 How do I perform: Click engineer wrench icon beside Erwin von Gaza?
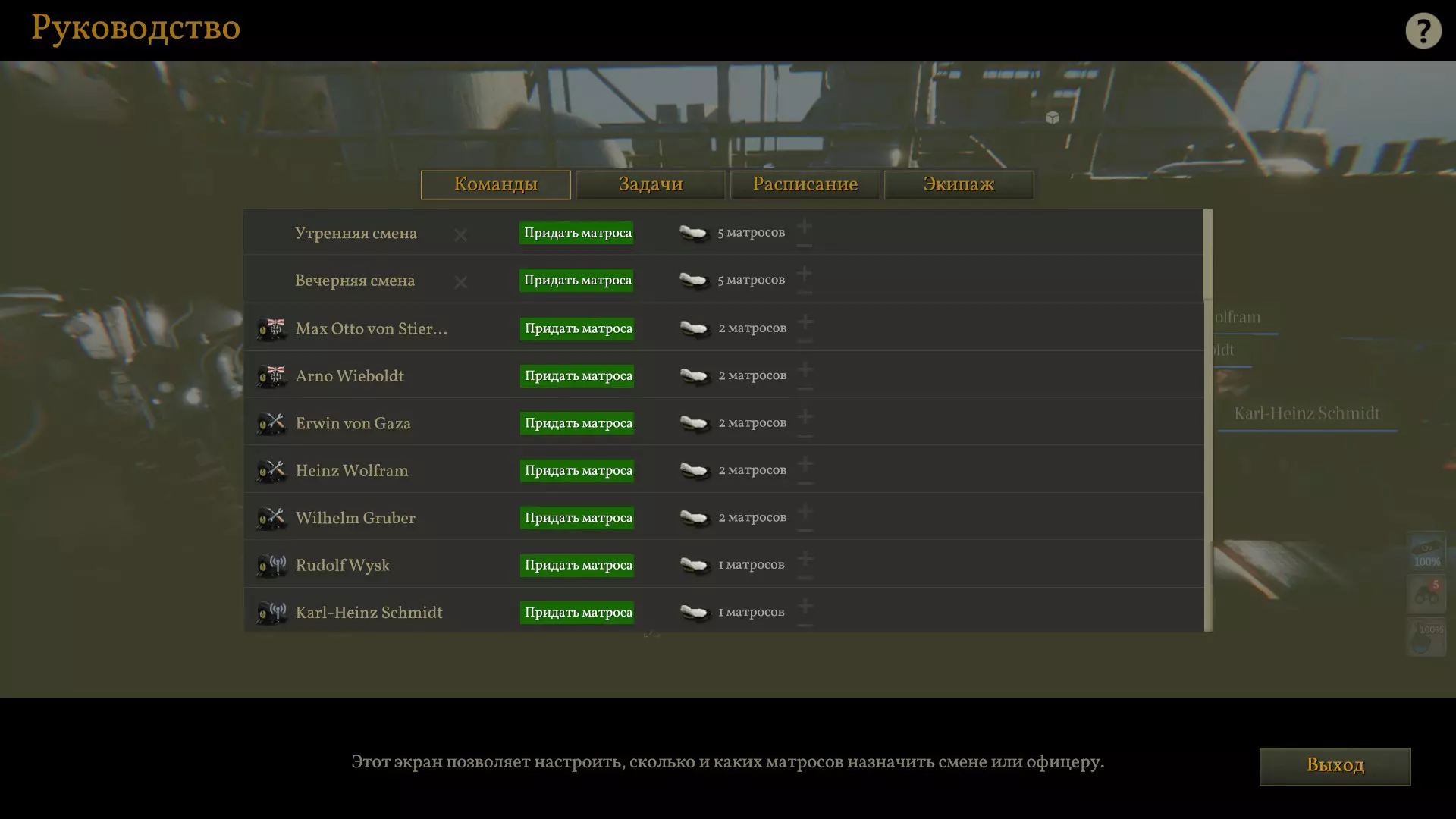pyautogui.click(x=271, y=424)
